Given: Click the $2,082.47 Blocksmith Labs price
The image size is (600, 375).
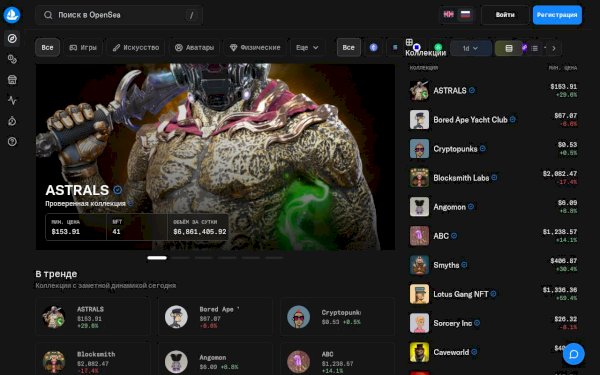Looking at the screenshot, I should pyautogui.click(x=560, y=174).
